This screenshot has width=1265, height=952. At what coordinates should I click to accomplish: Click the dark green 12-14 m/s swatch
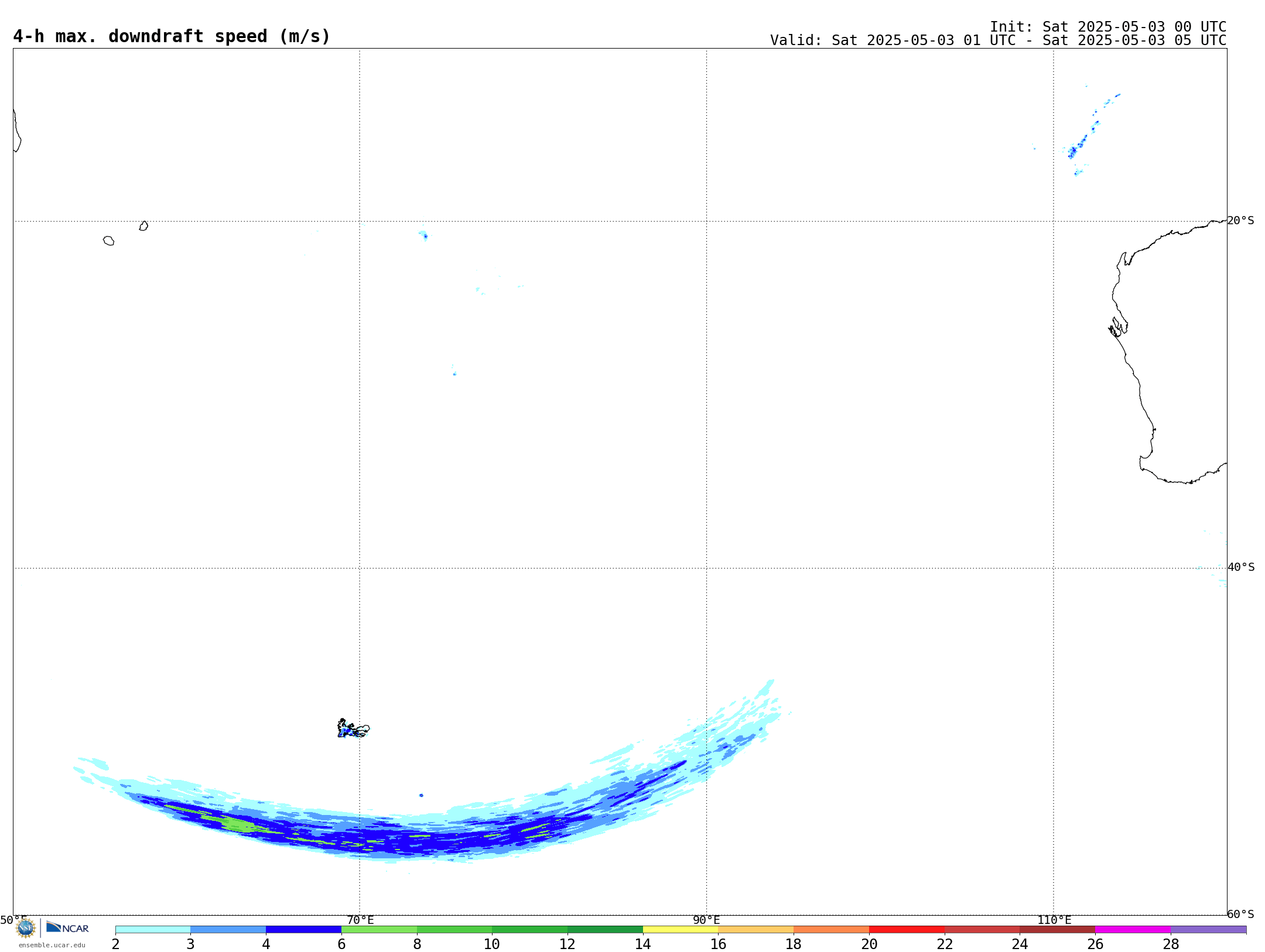[605, 930]
